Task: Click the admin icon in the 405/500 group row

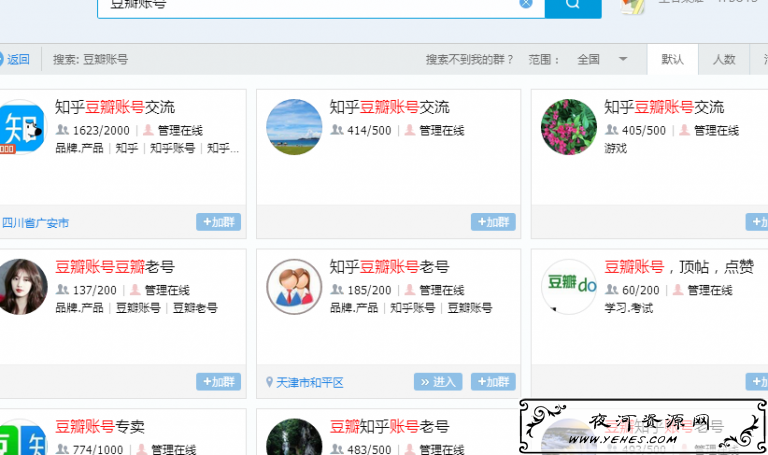Action: [685, 130]
